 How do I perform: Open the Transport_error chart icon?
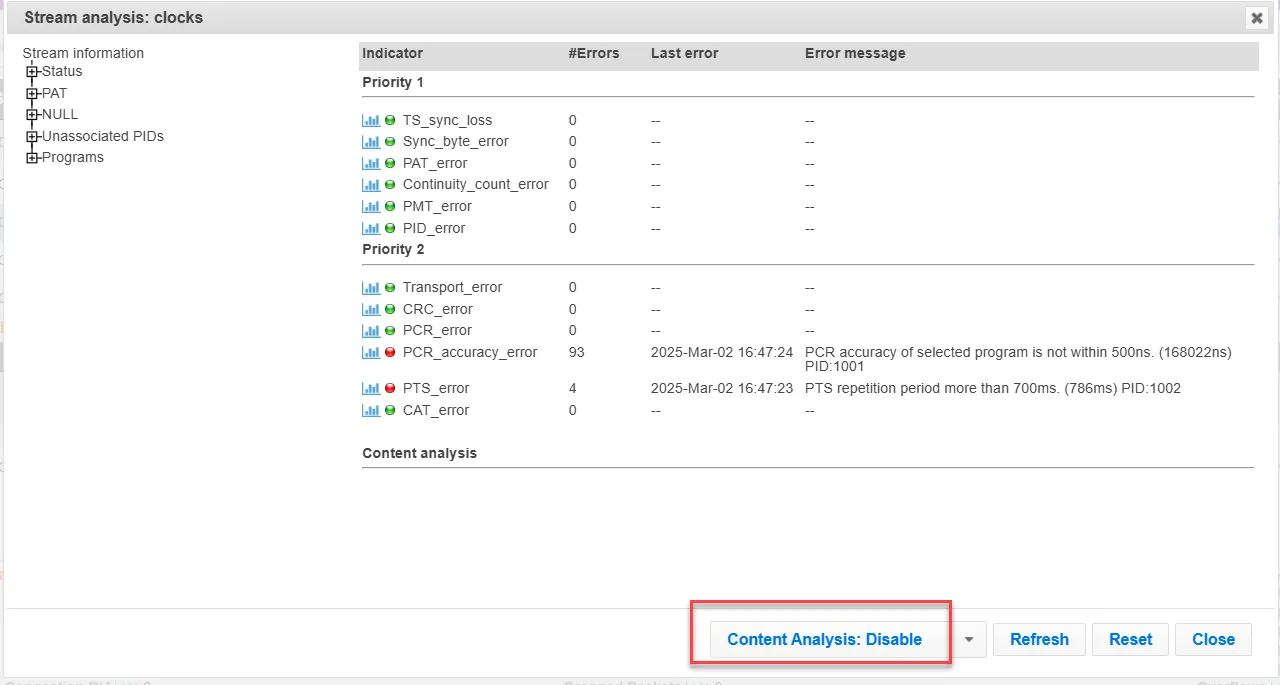(x=370, y=288)
